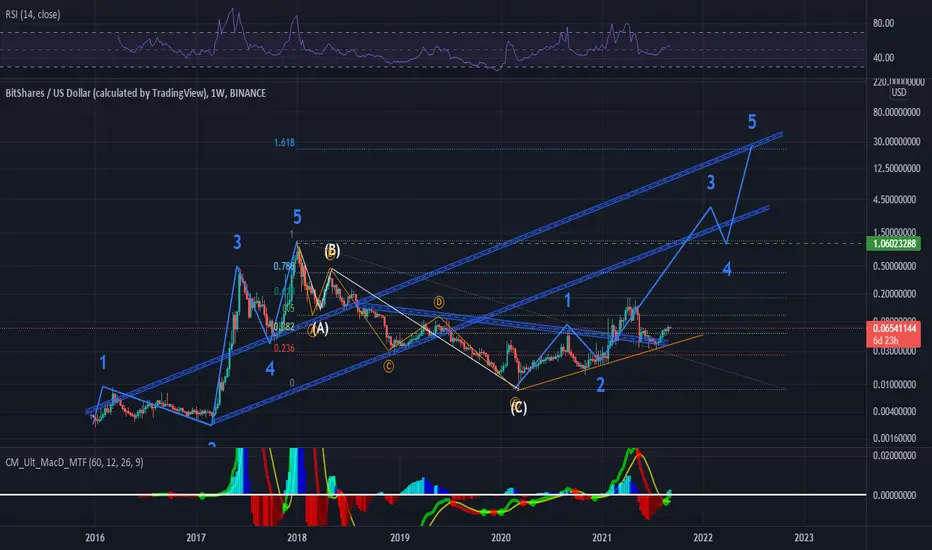The width and height of the screenshot is (932, 550).
Task: Click the 0.01000000 price axis value
Action: pyautogui.click(x=894, y=385)
